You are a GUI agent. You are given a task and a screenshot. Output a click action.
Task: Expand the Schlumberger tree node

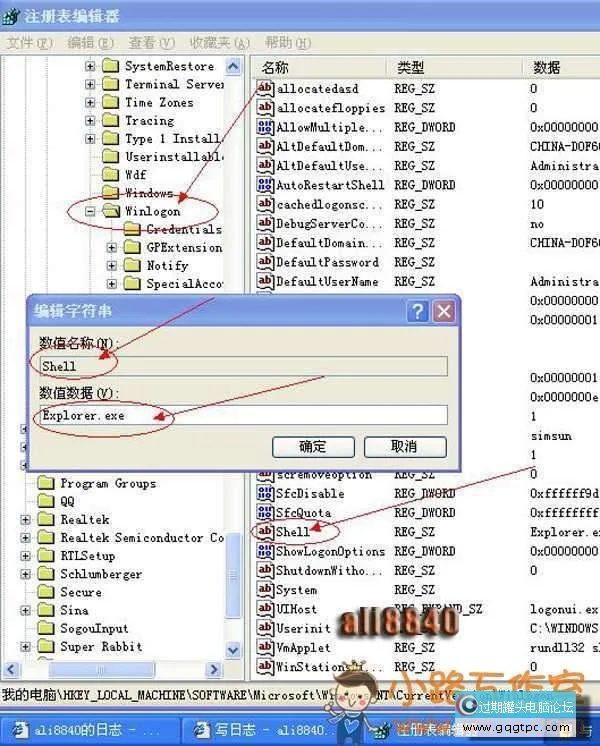25,574
